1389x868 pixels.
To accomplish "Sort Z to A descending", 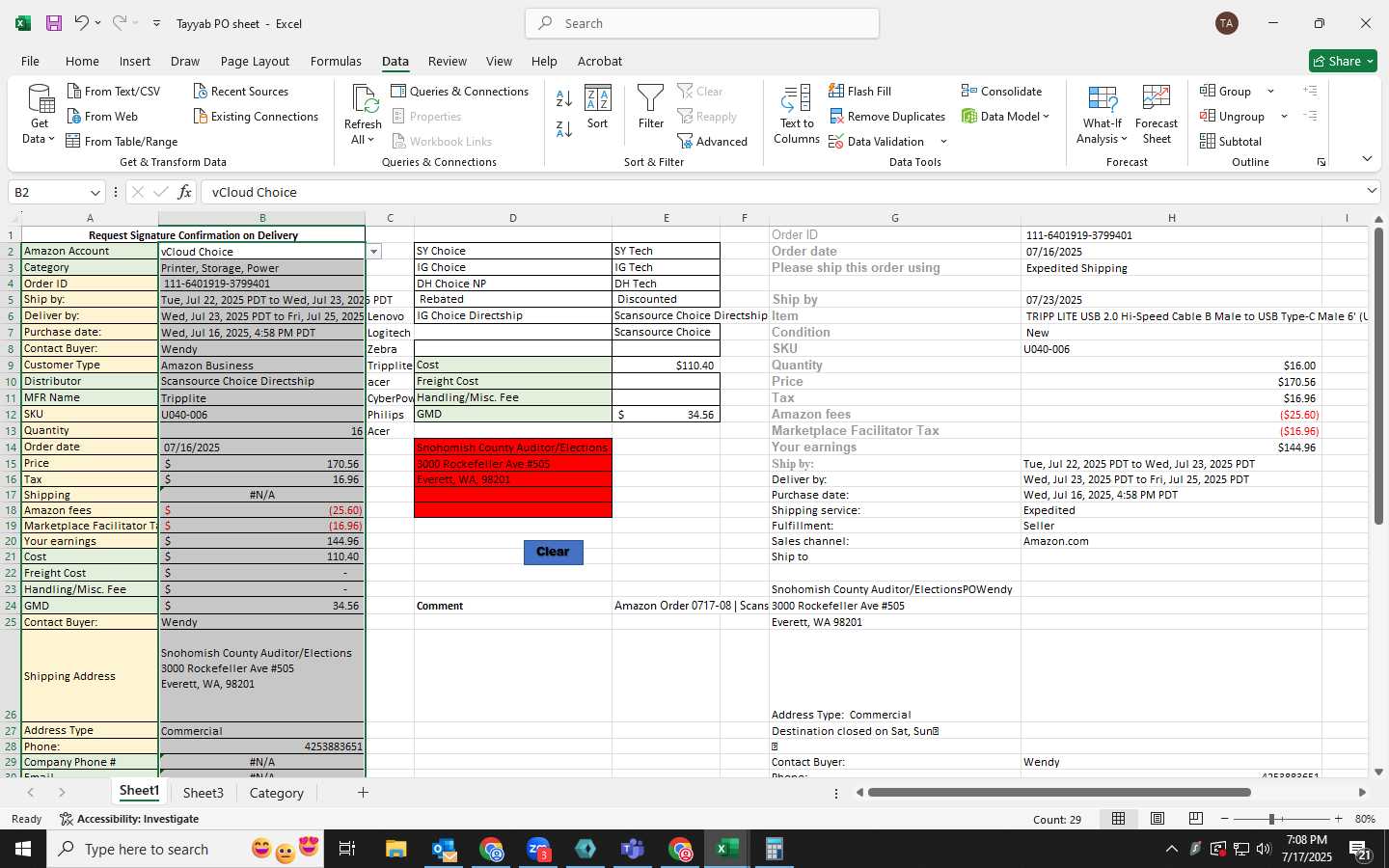I will [564, 128].
